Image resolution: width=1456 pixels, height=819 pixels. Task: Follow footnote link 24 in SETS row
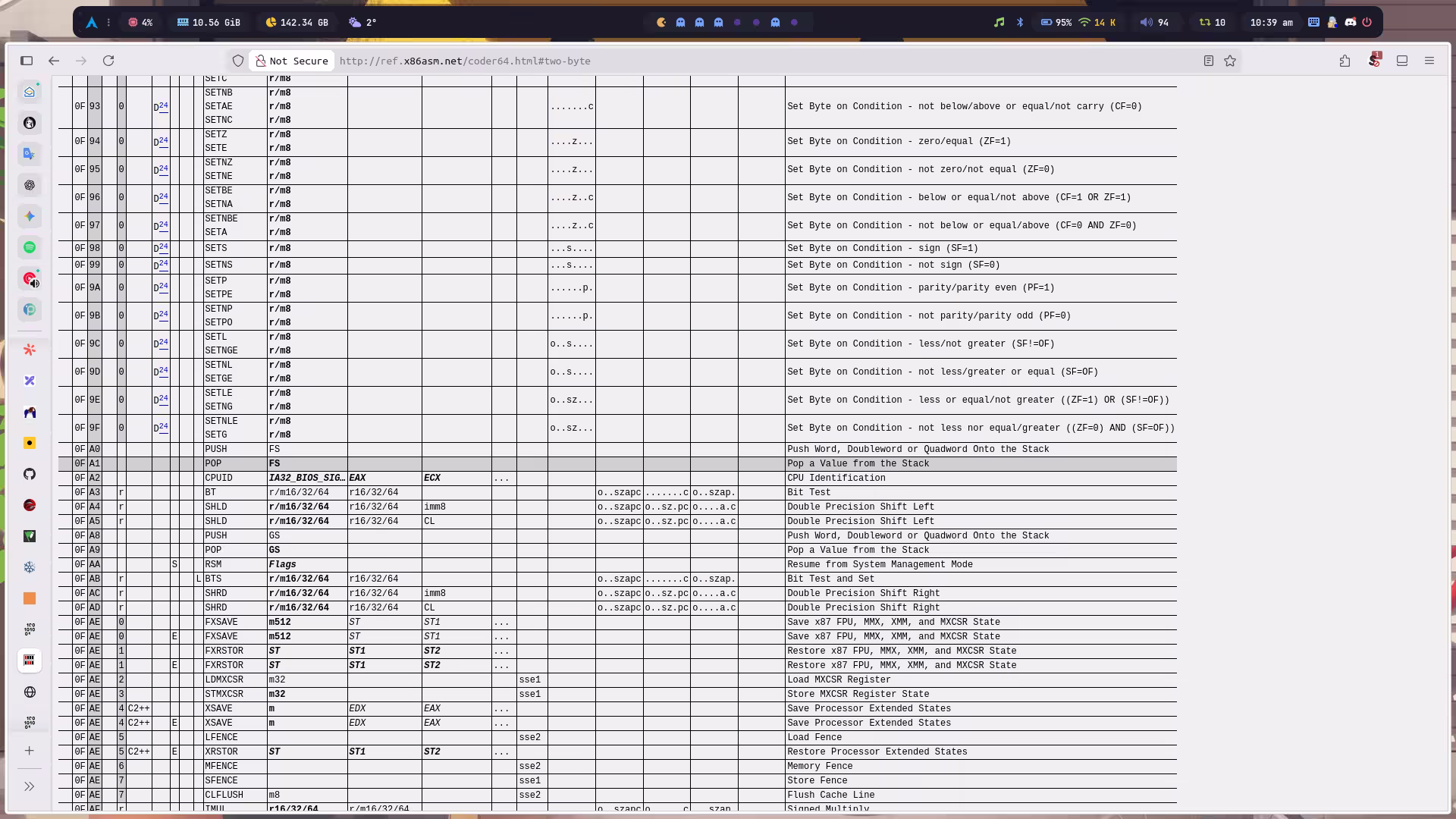[x=164, y=246]
